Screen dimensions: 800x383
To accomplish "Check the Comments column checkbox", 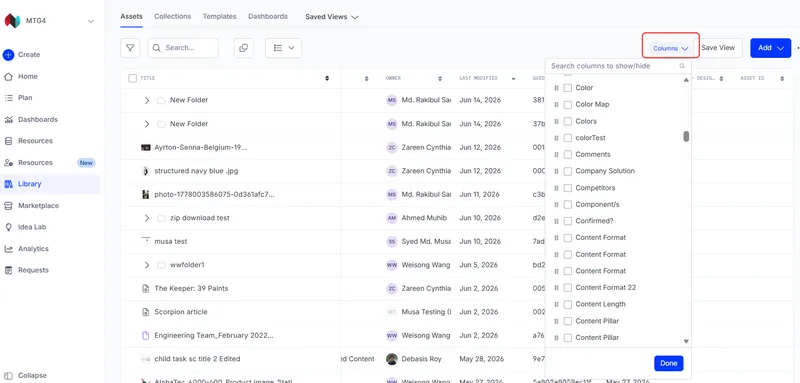I will pyautogui.click(x=567, y=155).
